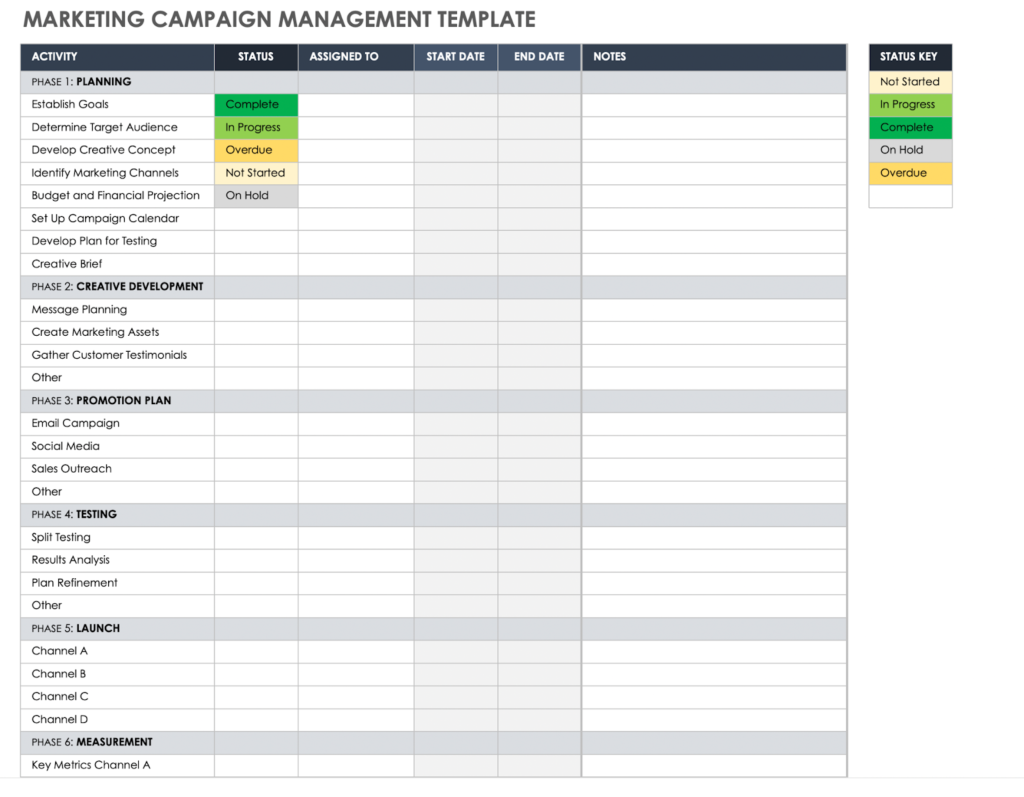This screenshot has height=797, width=1024.
Task: Click the Creative Brief cell
Action: 118,264
